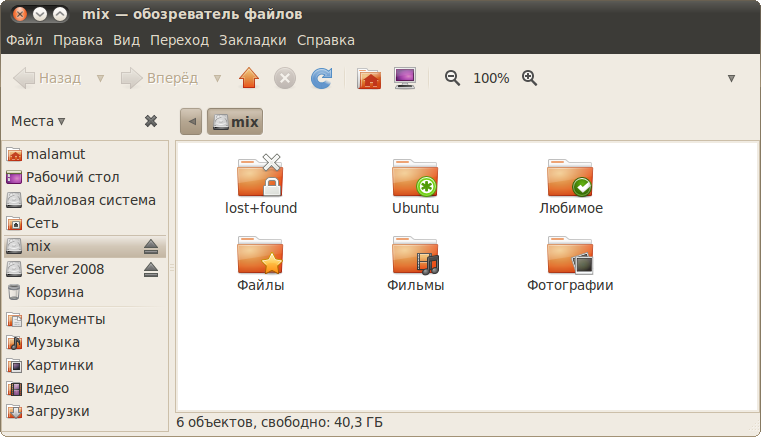This screenshot has height=437, width=761.
Task: Close the sidebar panel
Action: (151, 121)
